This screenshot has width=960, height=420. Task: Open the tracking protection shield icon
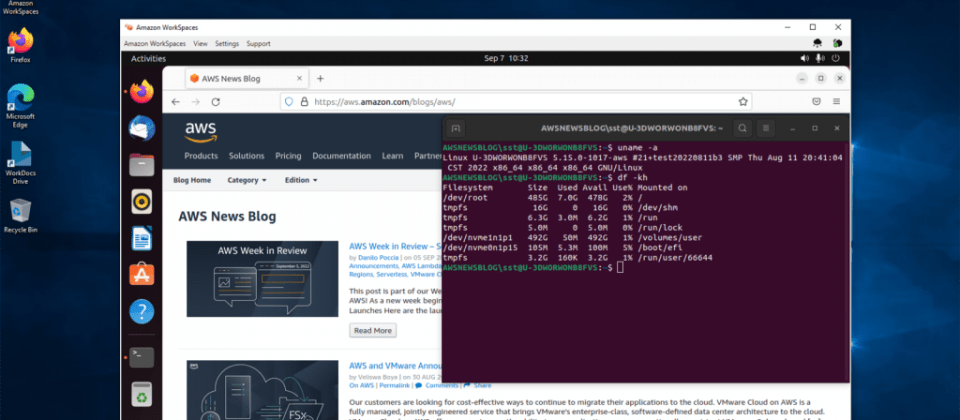coord(290,102)
